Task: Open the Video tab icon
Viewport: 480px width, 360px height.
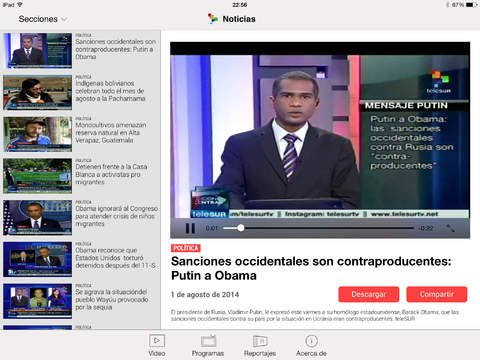Action: (157, 341)
